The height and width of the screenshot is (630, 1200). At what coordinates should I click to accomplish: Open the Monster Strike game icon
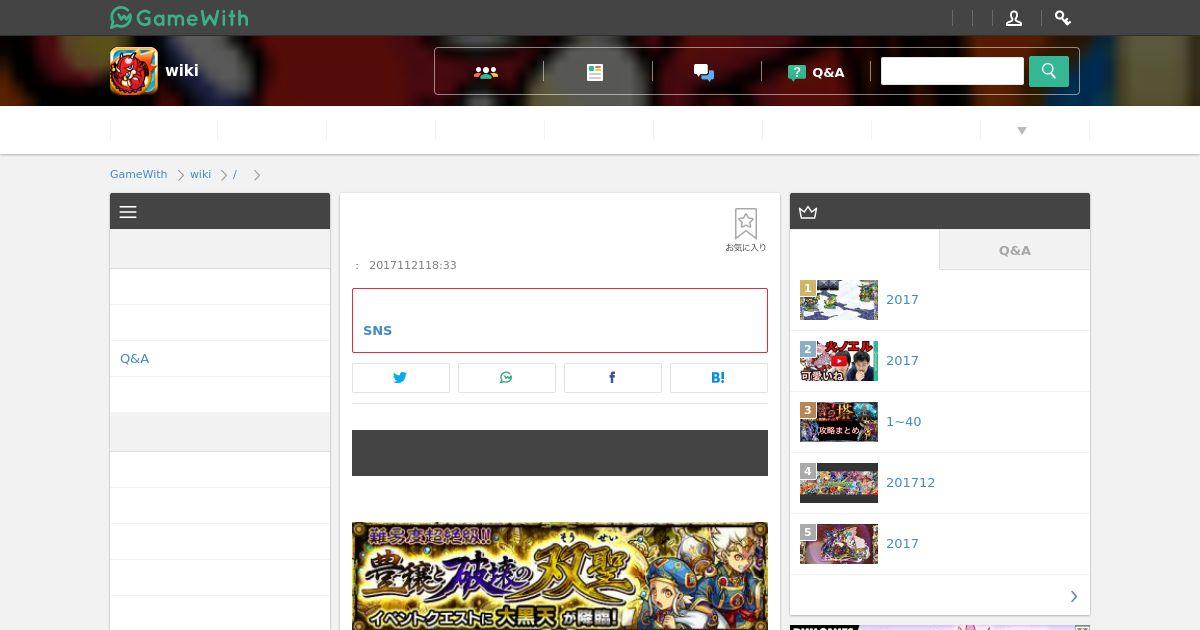[x=134, y=71]
